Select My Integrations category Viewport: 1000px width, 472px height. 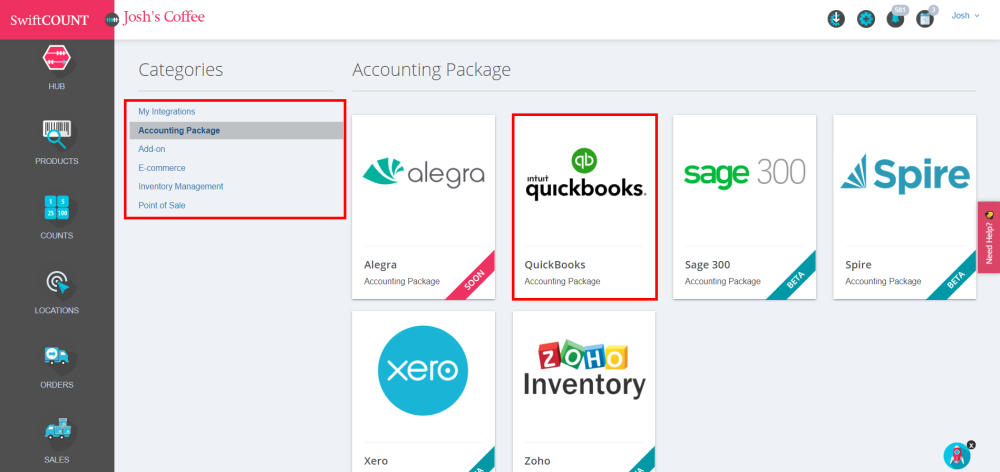click(167, 112)
